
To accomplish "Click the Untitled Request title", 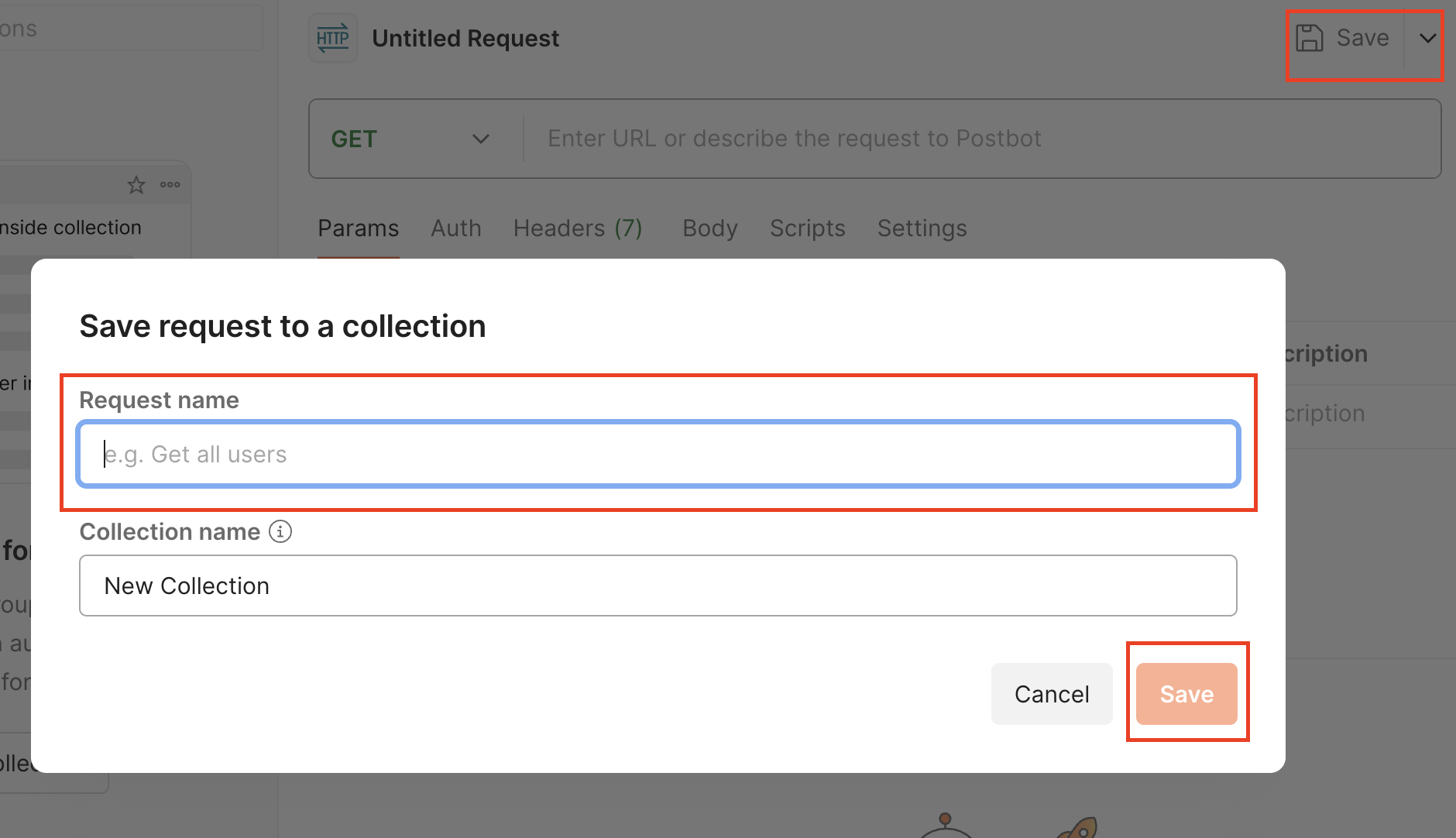I will [465, 39].
